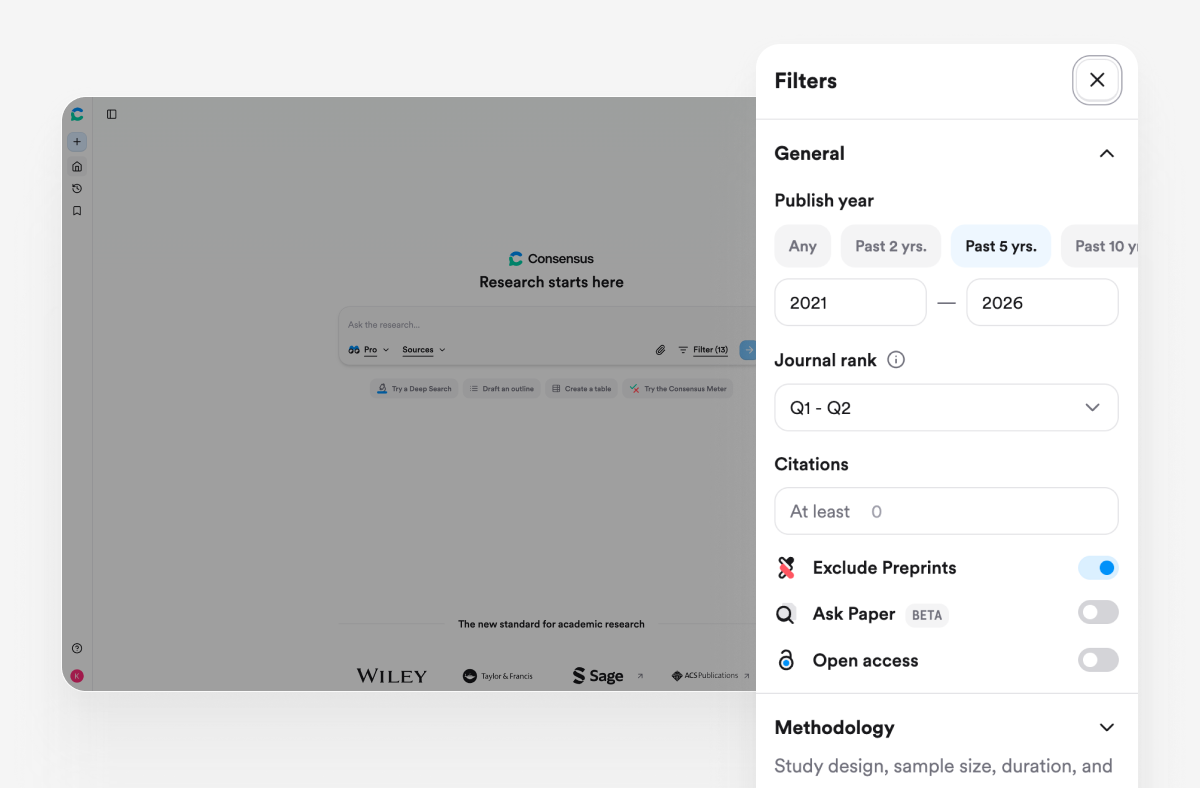Open the ACS Publications link
Viewport: 1200px width, 788px height.
coord(710,676)
